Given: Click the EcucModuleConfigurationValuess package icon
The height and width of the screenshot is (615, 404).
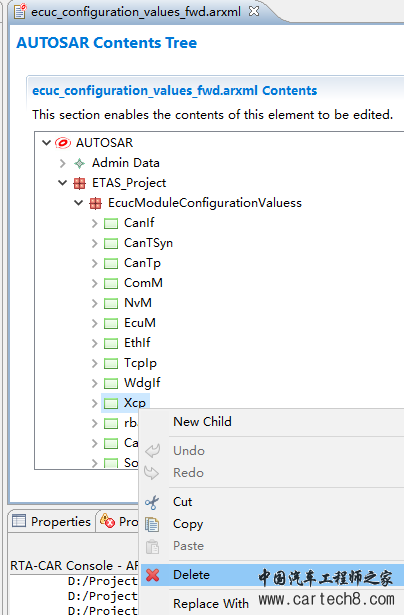Looking at the screenshot, I should pyautogui.click(x=96, y=203).
